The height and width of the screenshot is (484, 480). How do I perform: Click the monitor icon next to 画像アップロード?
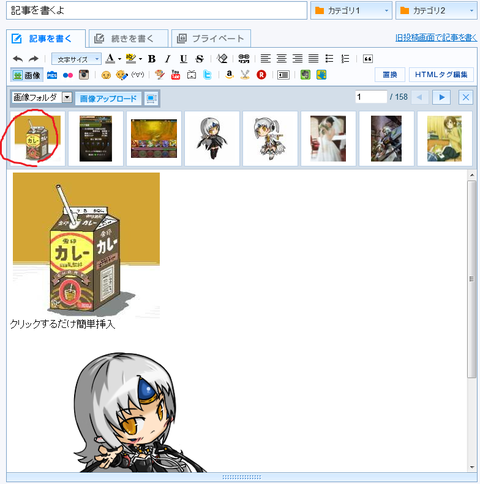coord(151,99)
